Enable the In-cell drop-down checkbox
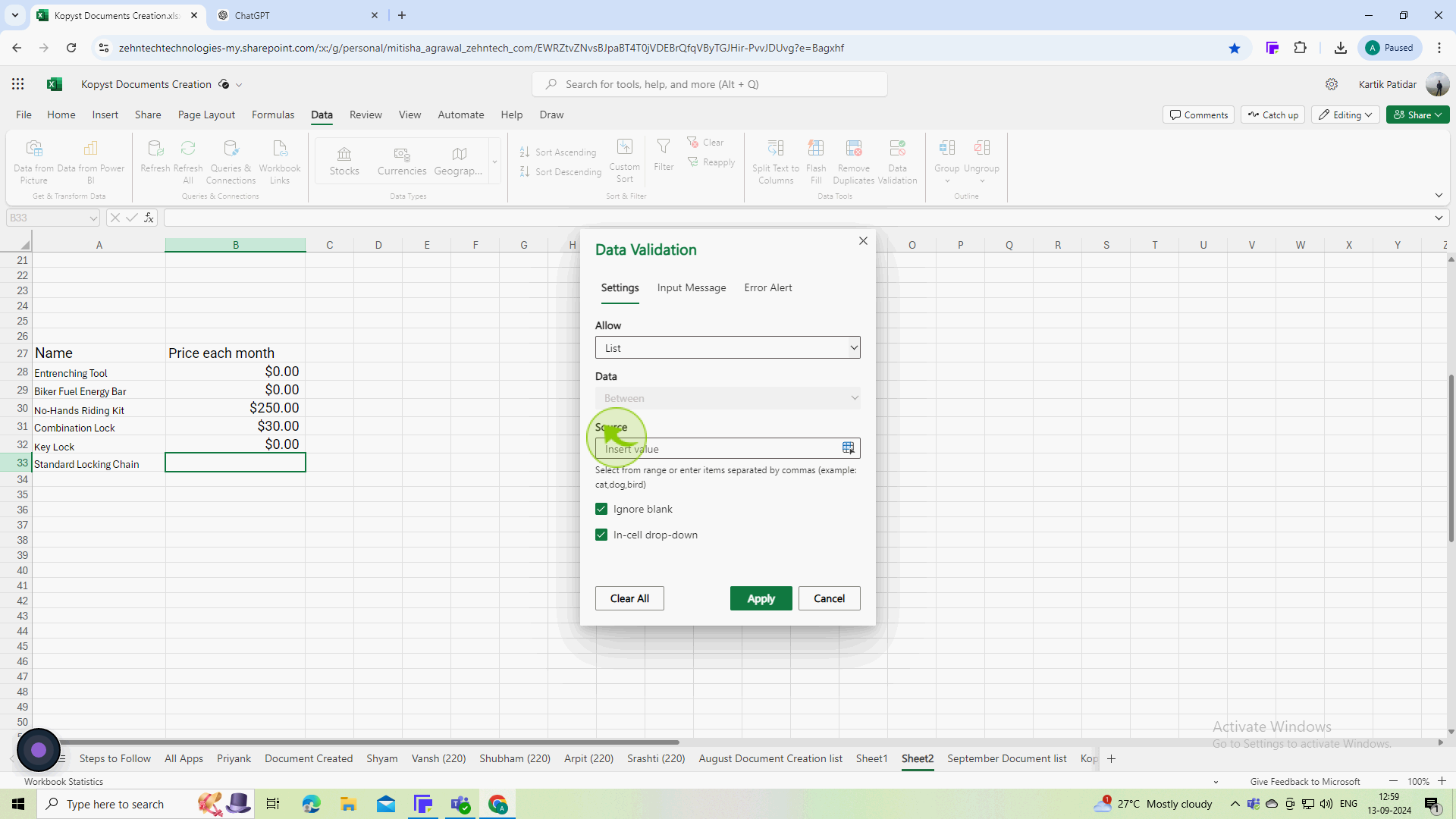This screenshot has height=819, width=1456. tap(601, 534)
